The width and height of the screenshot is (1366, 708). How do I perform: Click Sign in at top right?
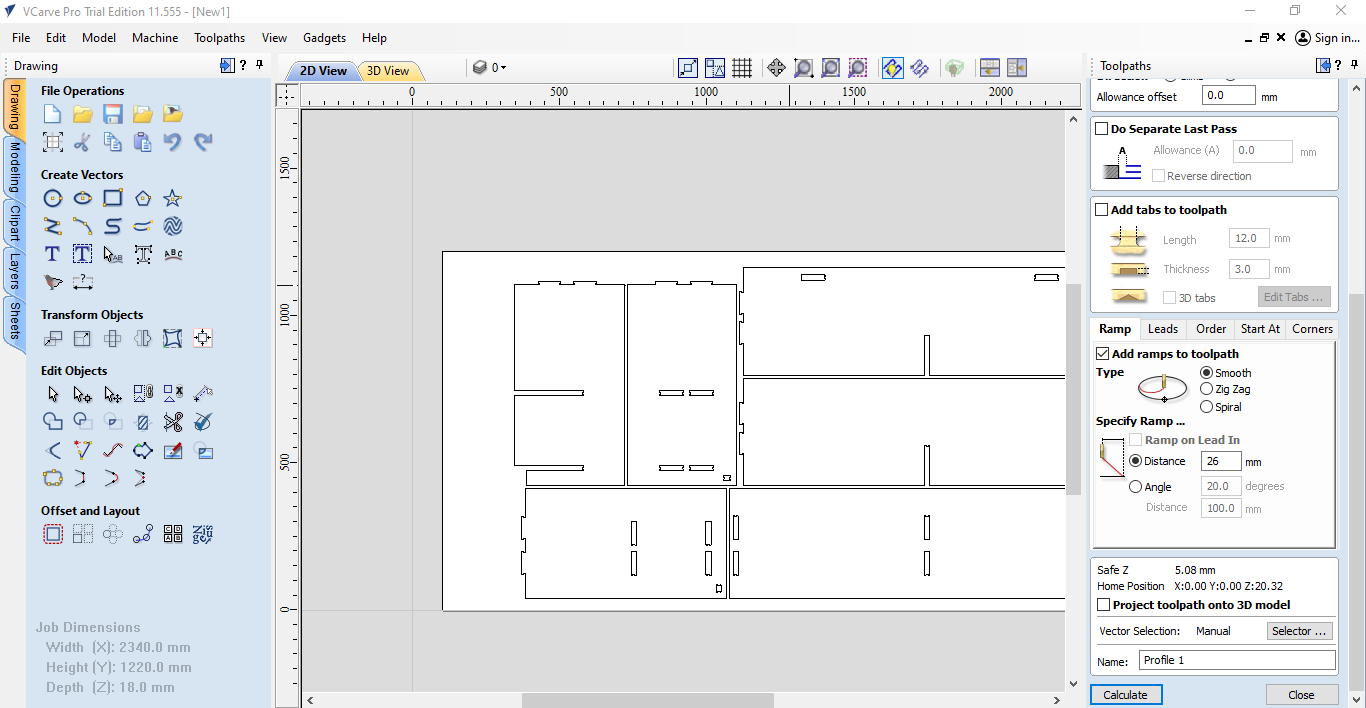[x=1328, y=38]
